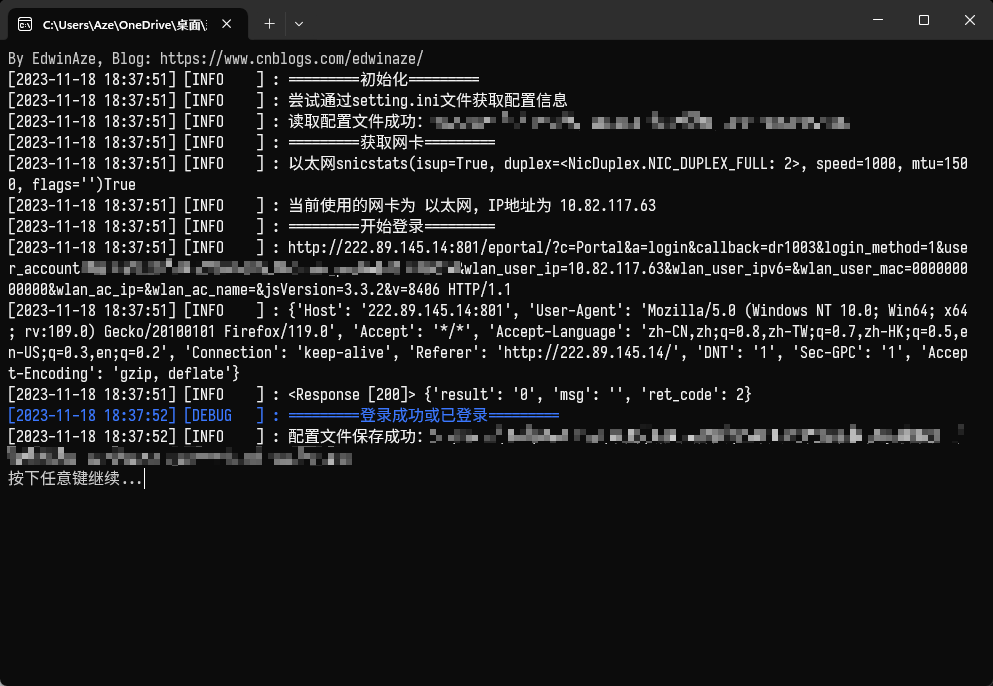Screen dimensions: 993x686
Task: Click the 获取网卡 section header line
Action: 383,142
